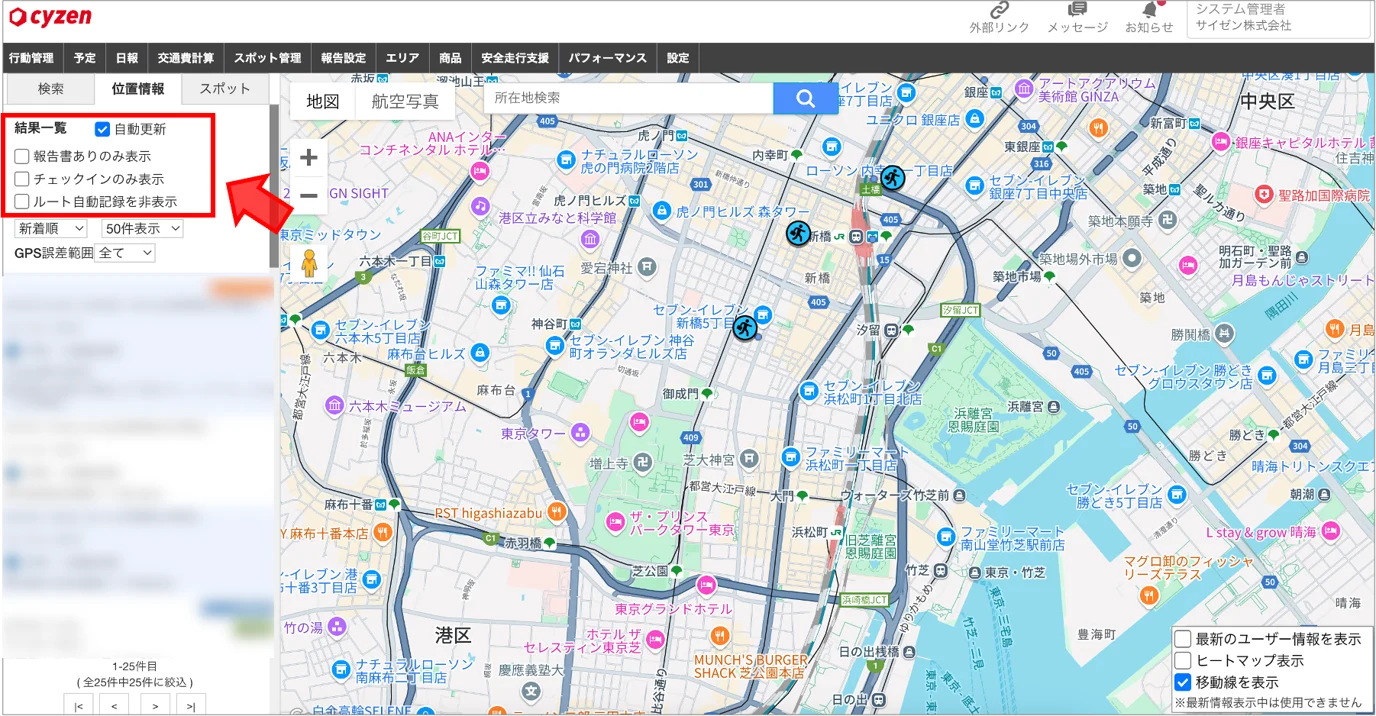Screen dimensions: 1376x716
Task: Zoom out the map with minus button
Action: [308, 195]
